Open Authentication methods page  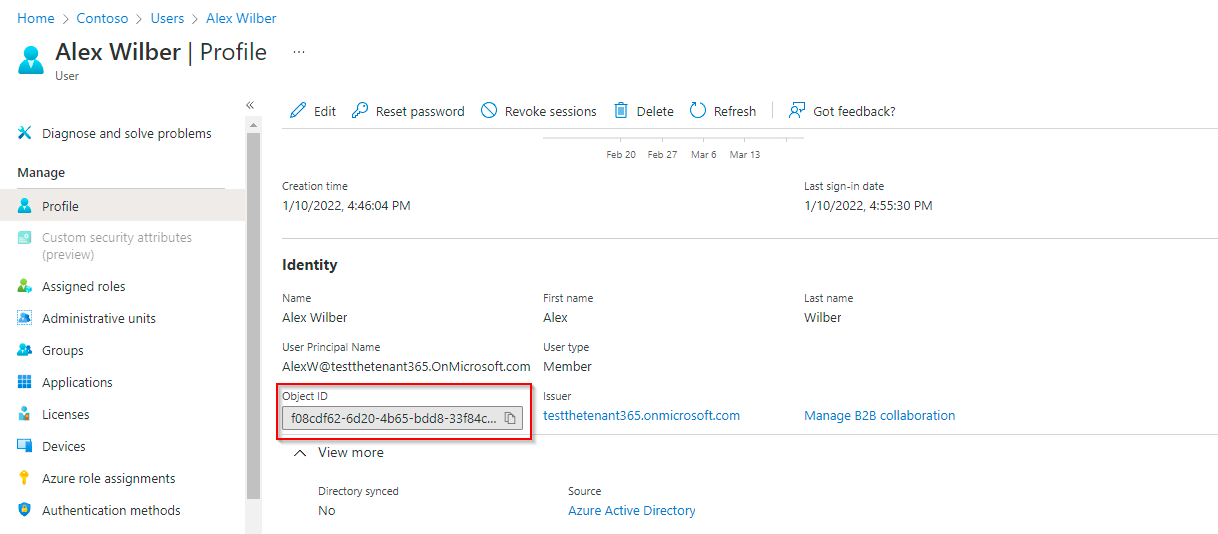(111, 510)
